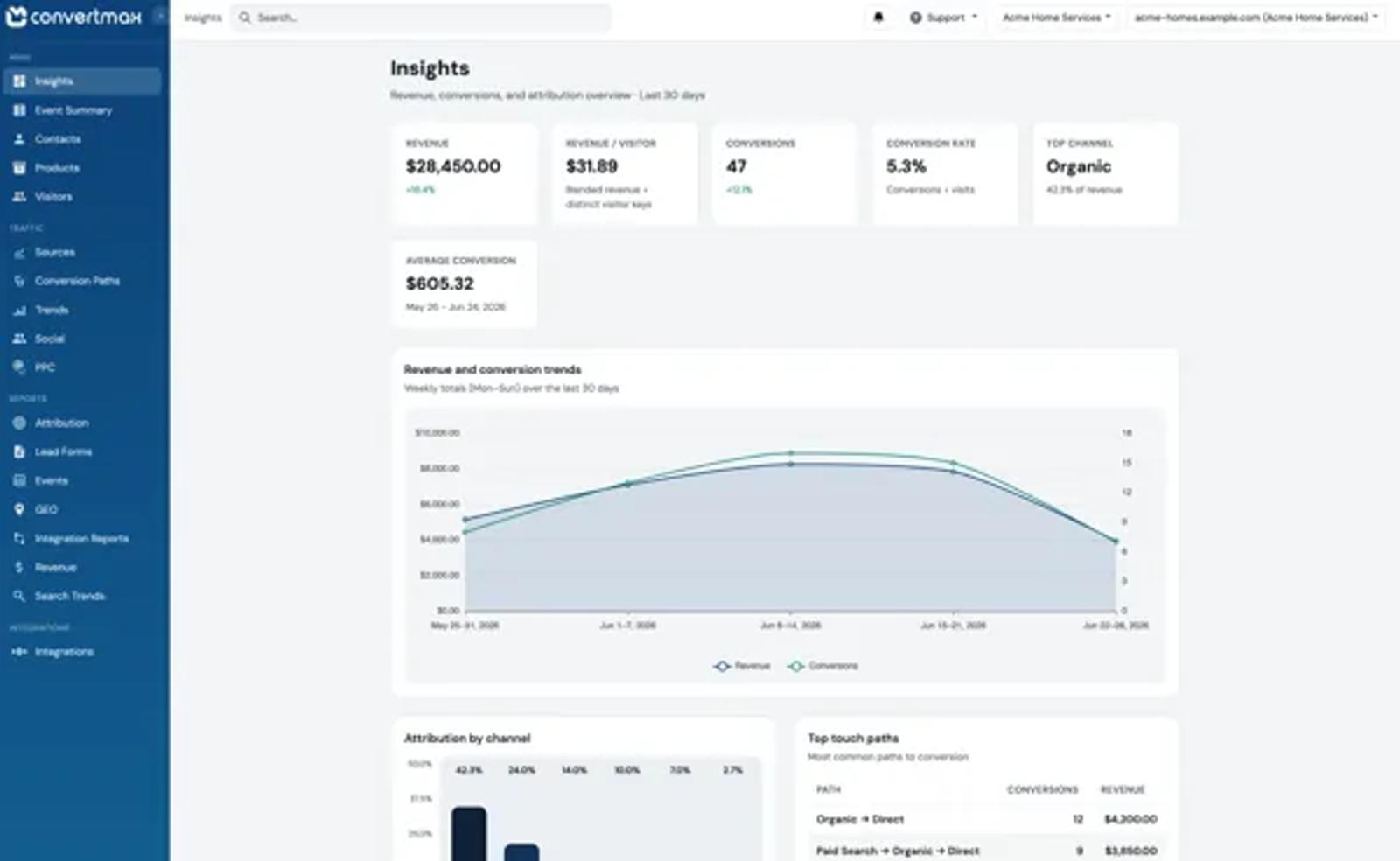Open the Acme Home Services account dropdown
Image resolution: width=1400 pixels, height=861 pixels.
pos(1056,17)
